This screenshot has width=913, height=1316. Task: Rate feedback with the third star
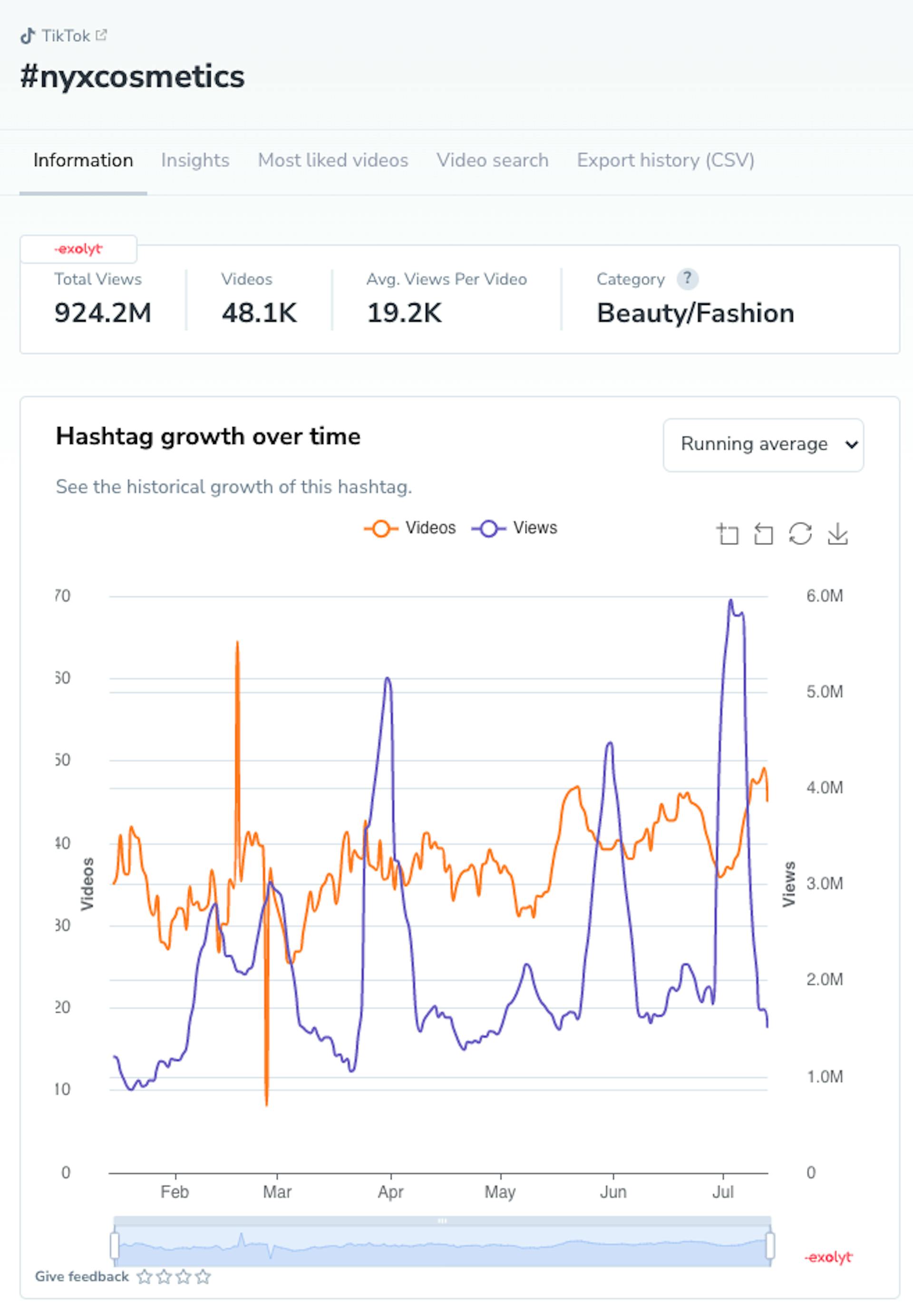[183, 1277]
